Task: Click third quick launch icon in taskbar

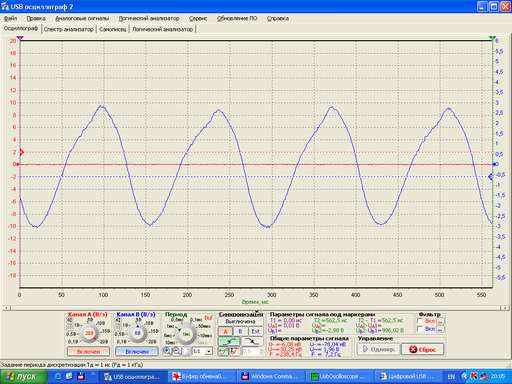Action: tap(81, 376)
